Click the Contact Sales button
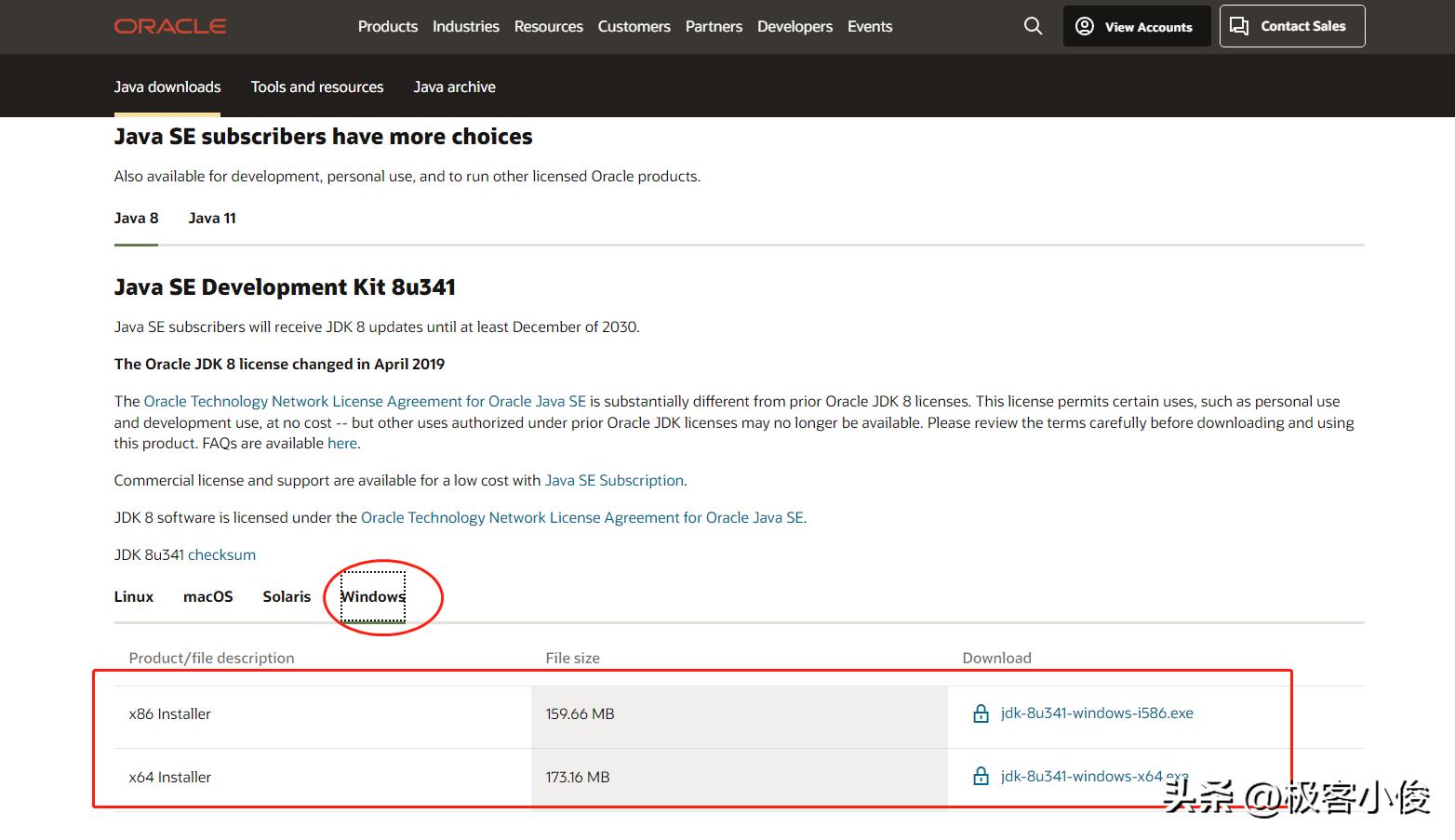This screenshot has height=840, width=1455. [1291, 26]
